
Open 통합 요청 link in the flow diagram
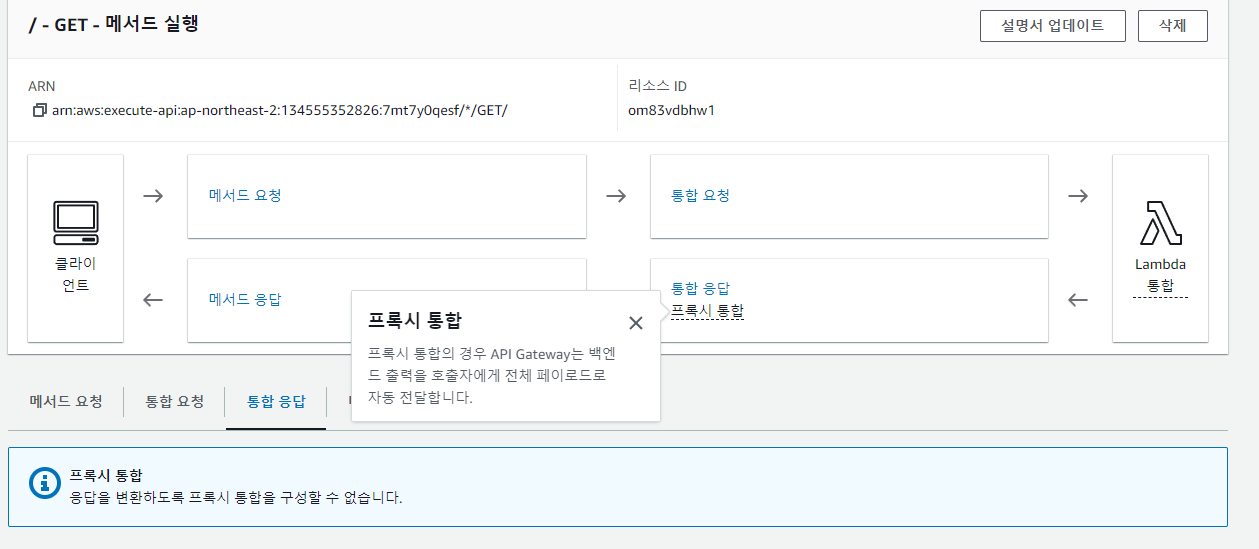click(x=700, y=195)
